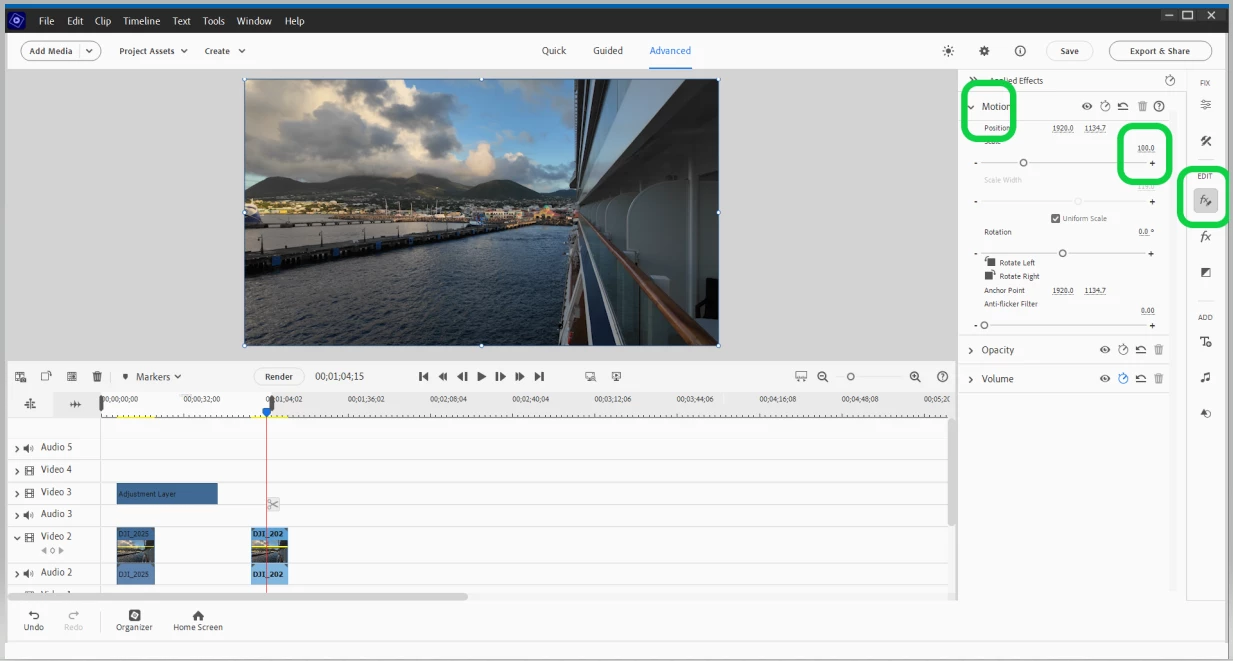1233x661 pixels.
Task: Open the Tools panel with the wrench icon
Action: [1205, 141]
